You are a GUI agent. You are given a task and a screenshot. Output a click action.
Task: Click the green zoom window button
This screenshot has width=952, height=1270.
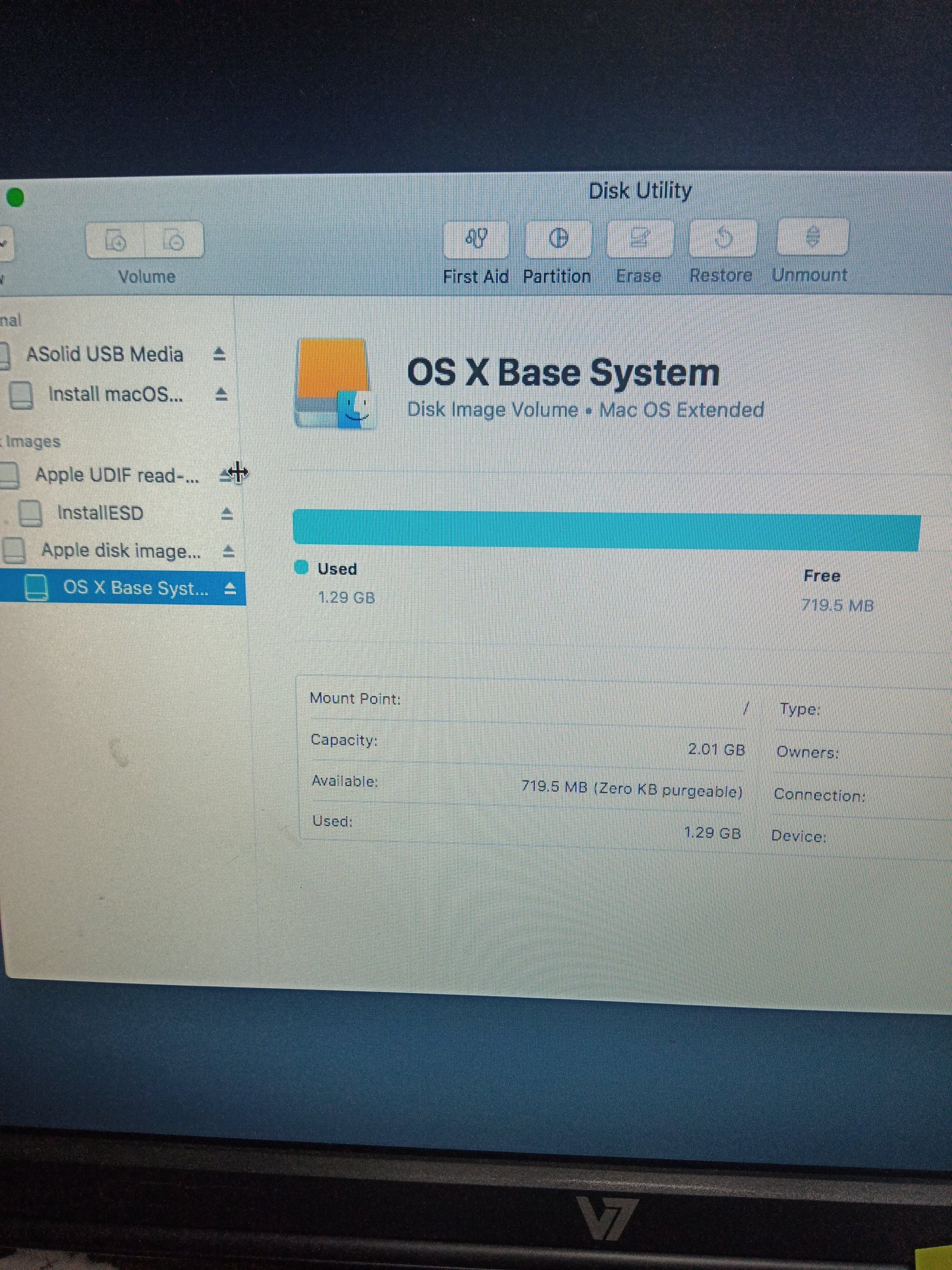[15, 197]
